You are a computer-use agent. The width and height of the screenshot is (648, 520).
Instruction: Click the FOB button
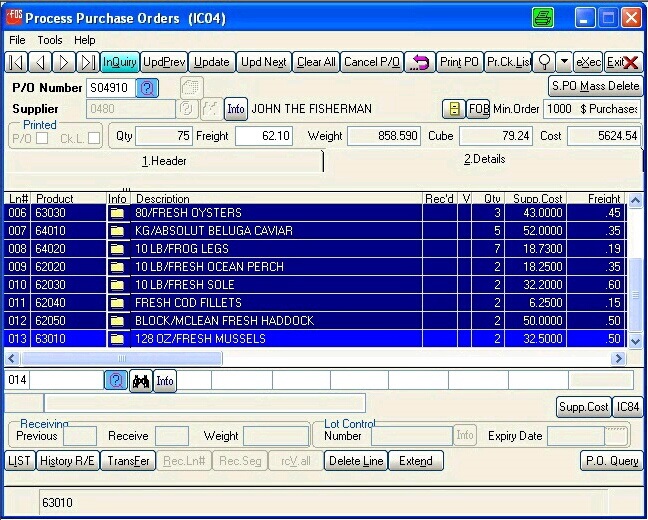[x=479, y=109]
